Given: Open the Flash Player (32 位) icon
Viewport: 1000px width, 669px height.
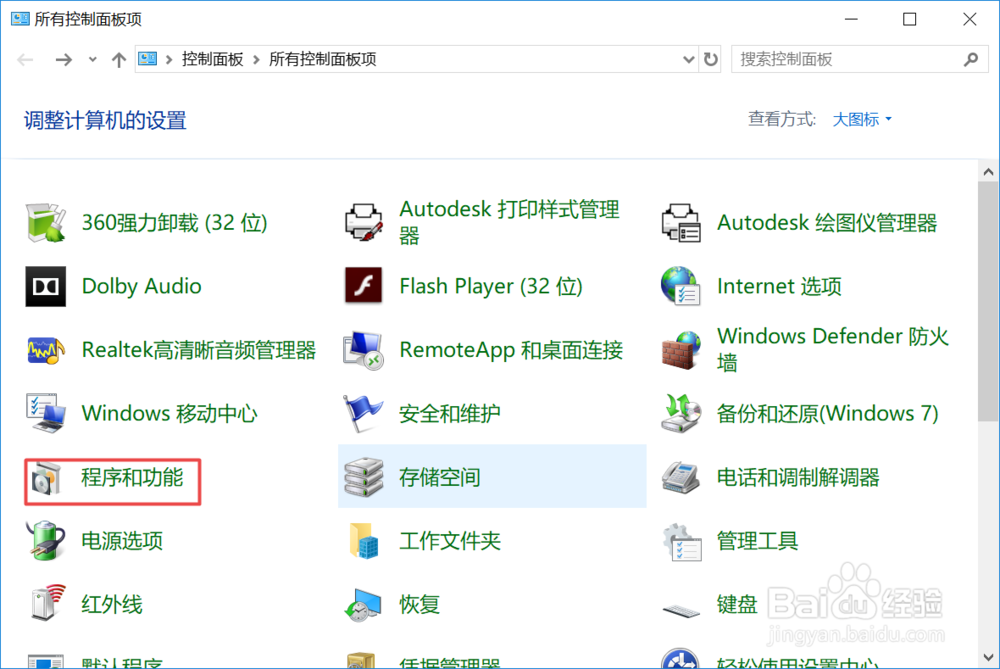Looking at the screenshot, I should (364, 286).
